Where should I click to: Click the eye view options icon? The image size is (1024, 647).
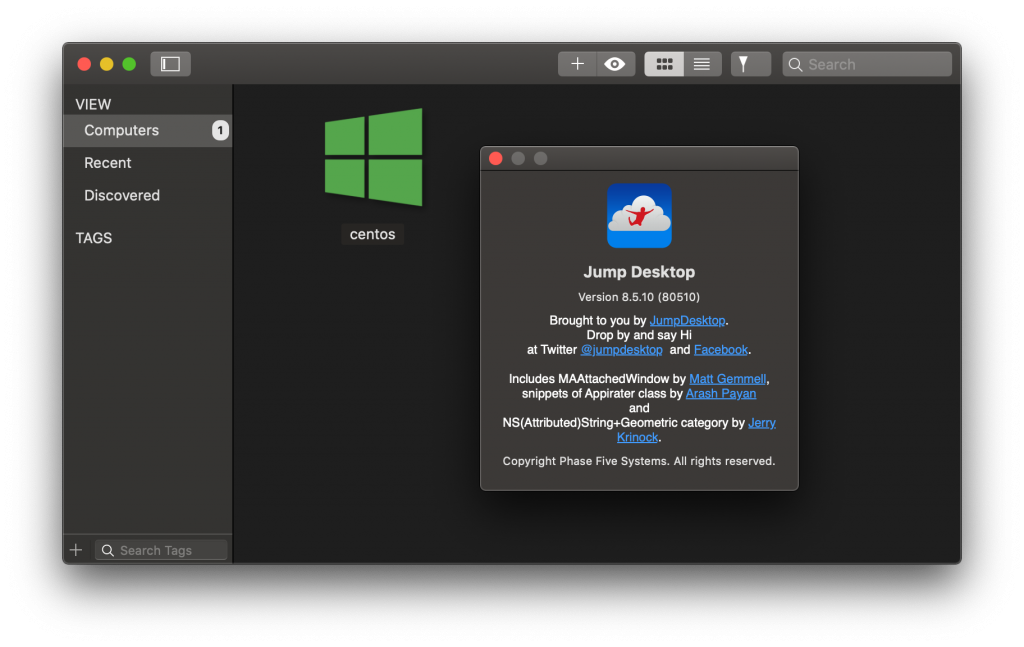615,64
